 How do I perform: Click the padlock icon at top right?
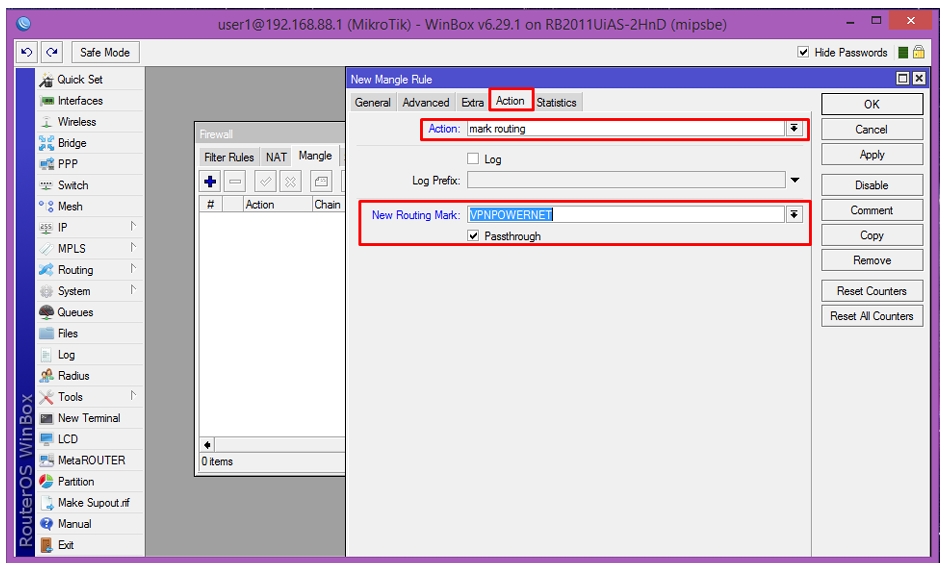pos(919,52)
